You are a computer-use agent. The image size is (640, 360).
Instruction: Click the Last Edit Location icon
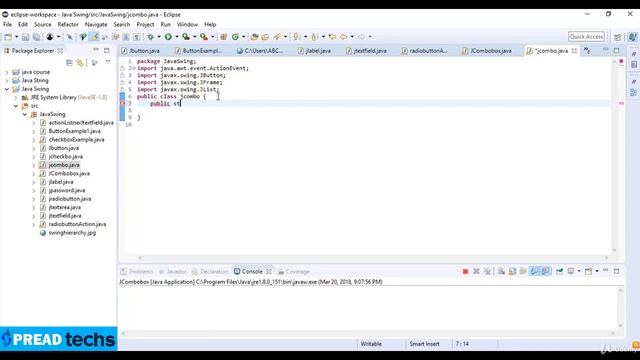tap(332, 37)
